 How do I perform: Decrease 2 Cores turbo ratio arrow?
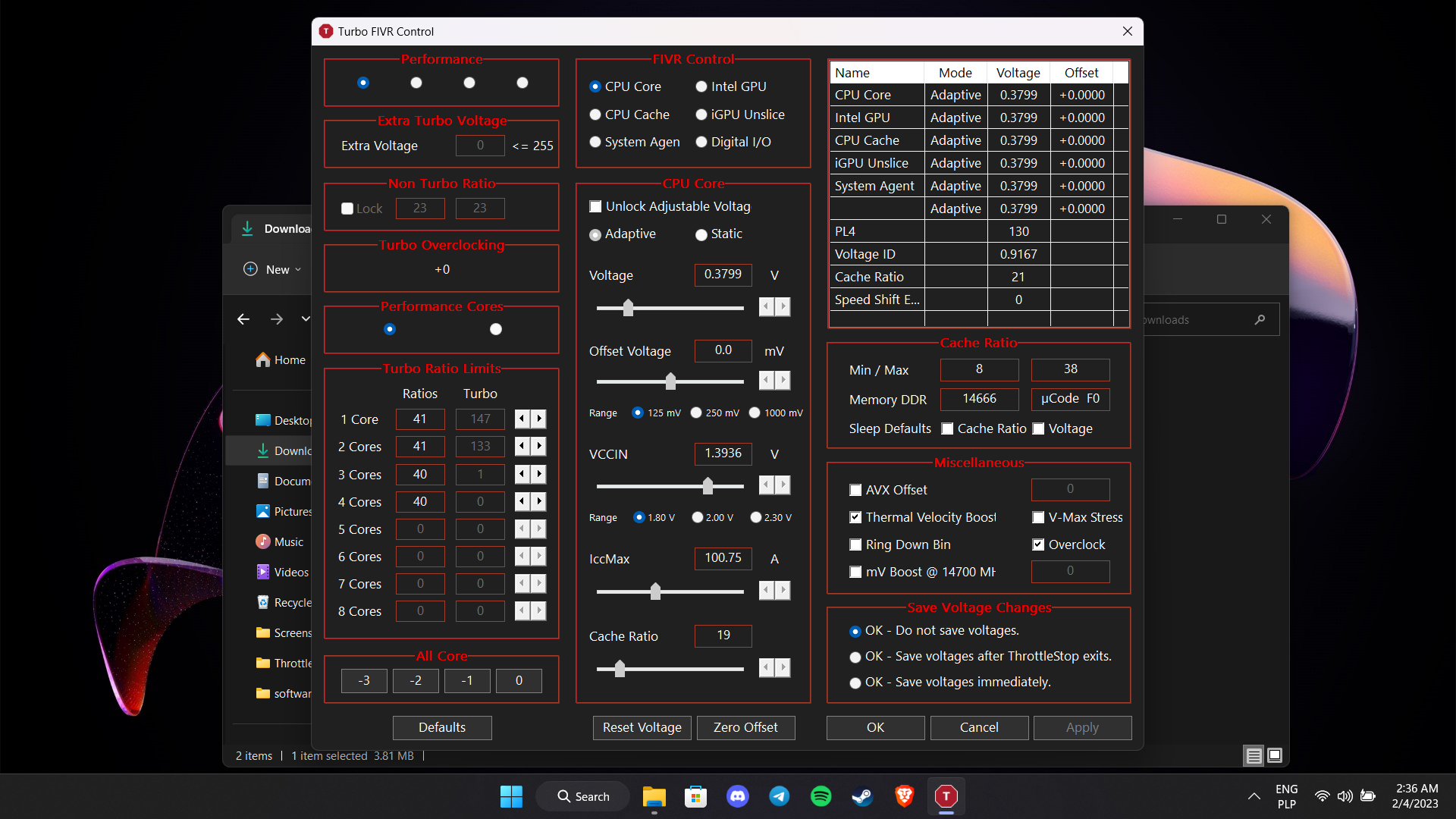(522, 446)
